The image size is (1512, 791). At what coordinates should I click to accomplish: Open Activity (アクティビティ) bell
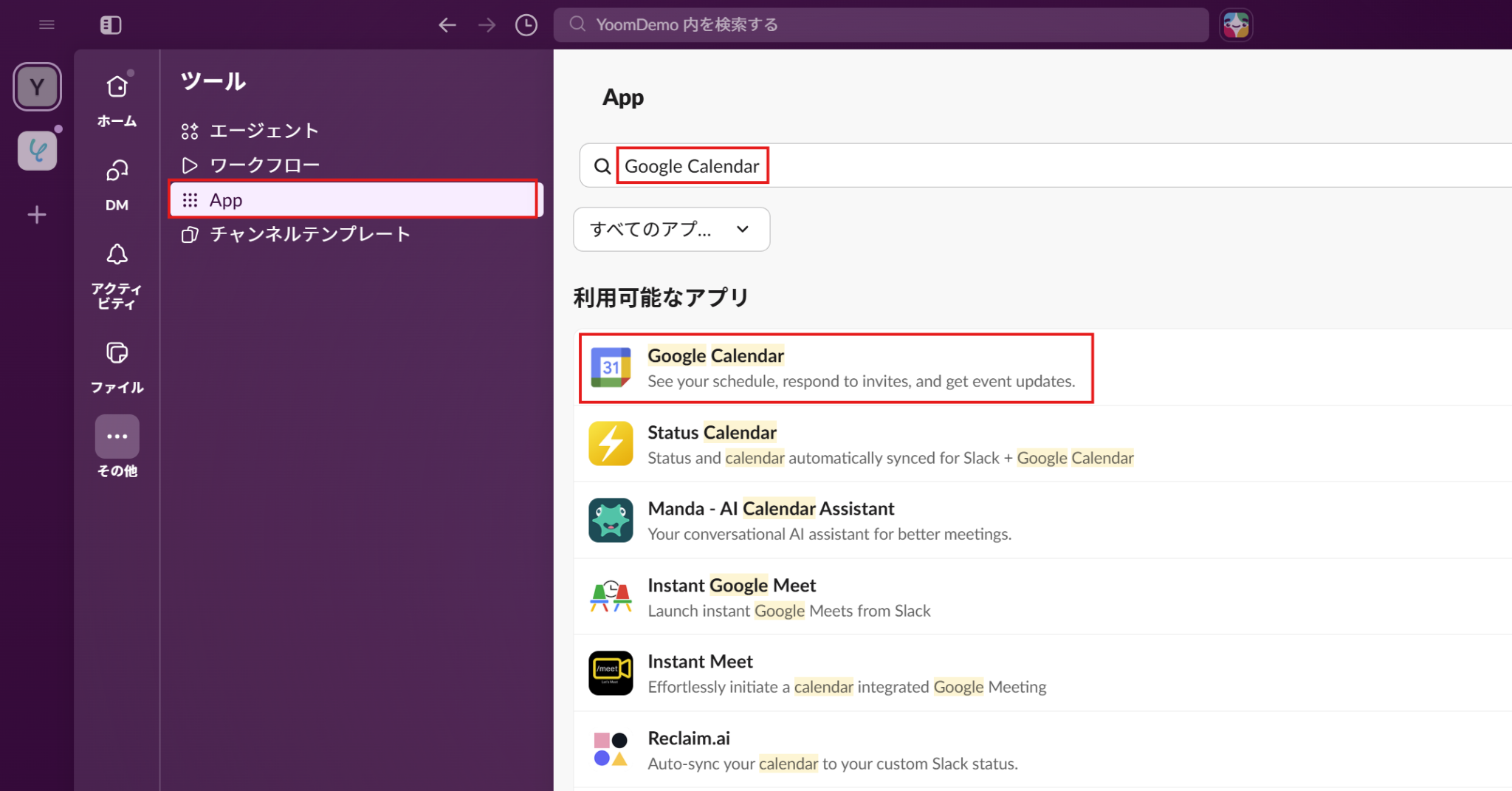point(117,276)
